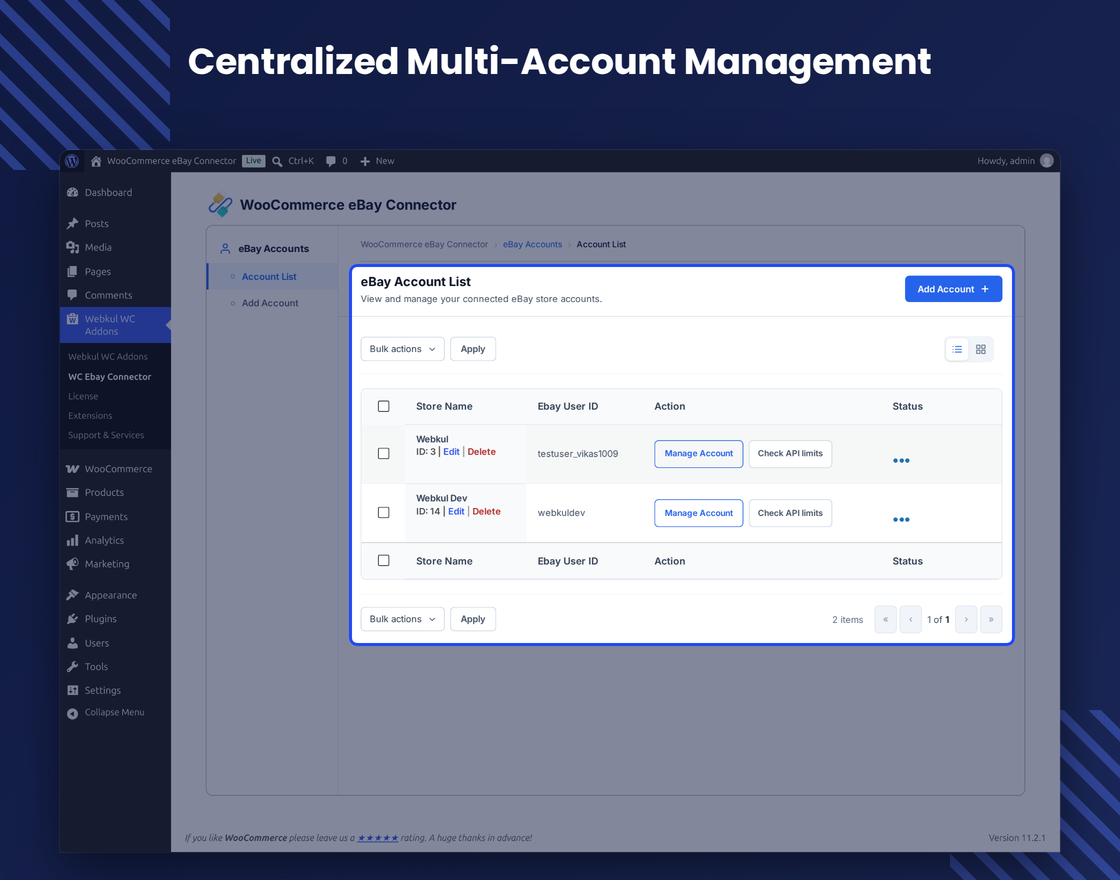The width and height of the screenshot is (1120, 880).
Task: Click the plus New icon
Action: [365, 161]
